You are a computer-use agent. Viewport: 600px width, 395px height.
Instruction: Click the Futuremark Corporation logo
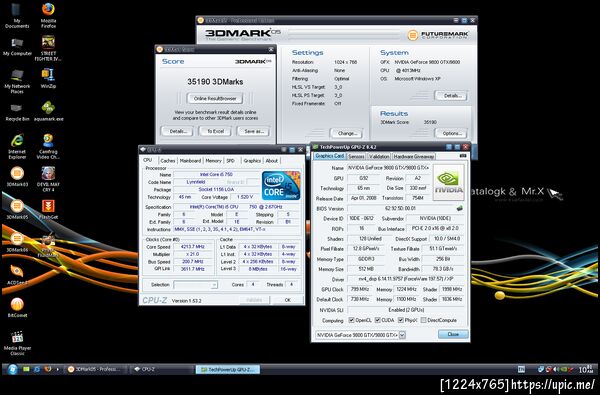pyautogui.click(x=437, y=35)
